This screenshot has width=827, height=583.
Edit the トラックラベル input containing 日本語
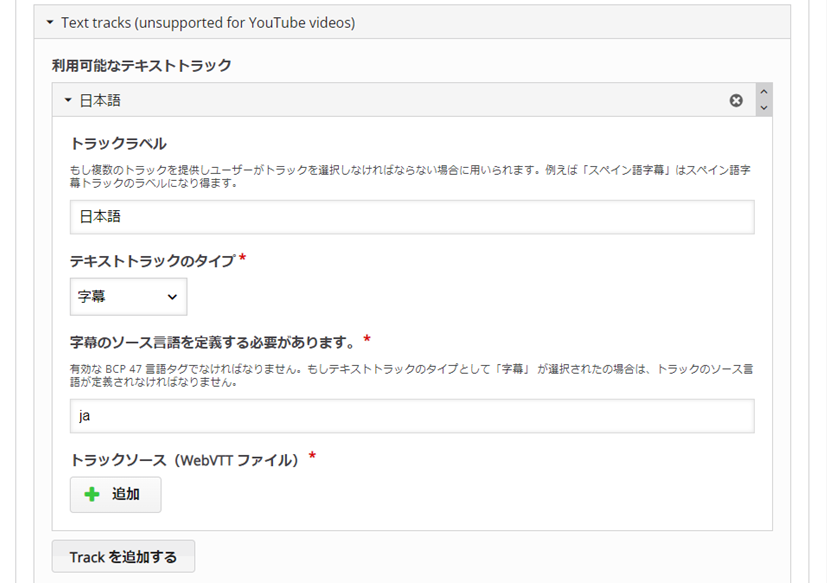coord(412,217)
